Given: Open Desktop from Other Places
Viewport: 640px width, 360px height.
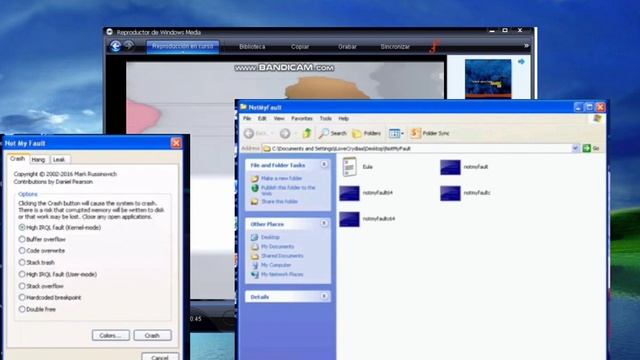Looking at the screenshot, I should coord(270,237).
